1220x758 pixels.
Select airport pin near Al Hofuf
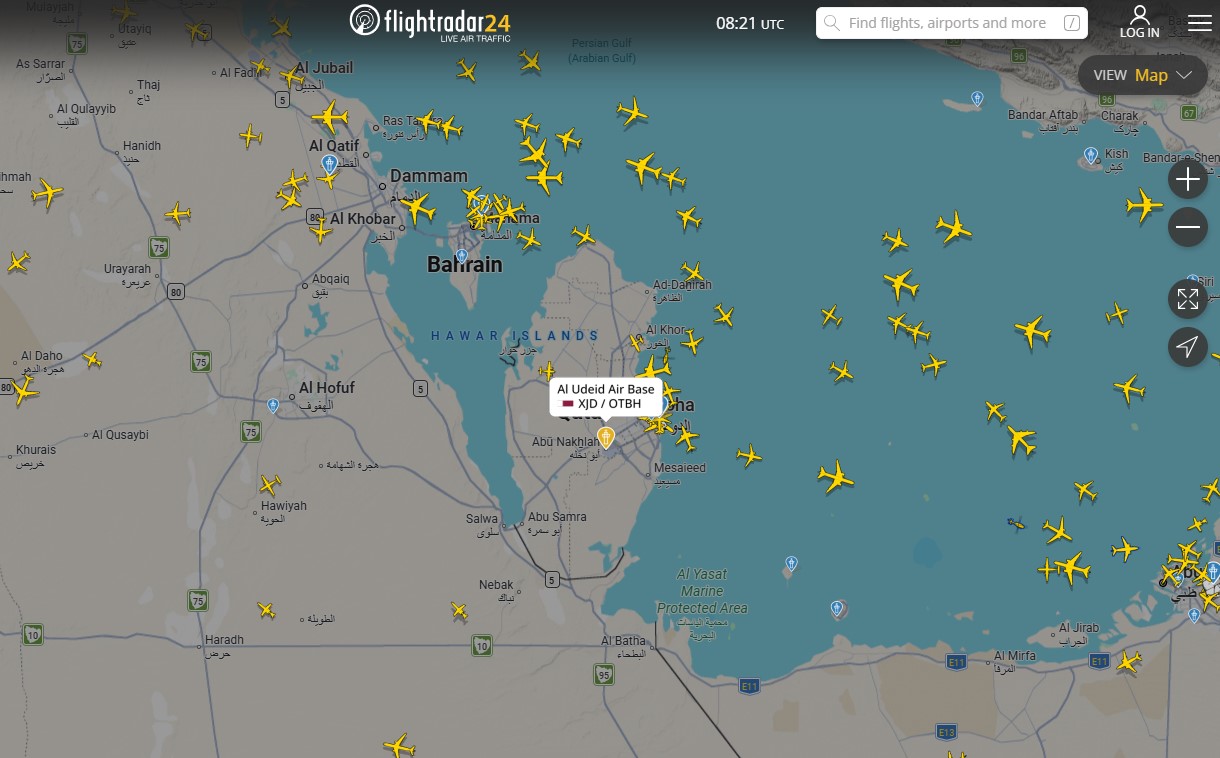tap(273, 406)
